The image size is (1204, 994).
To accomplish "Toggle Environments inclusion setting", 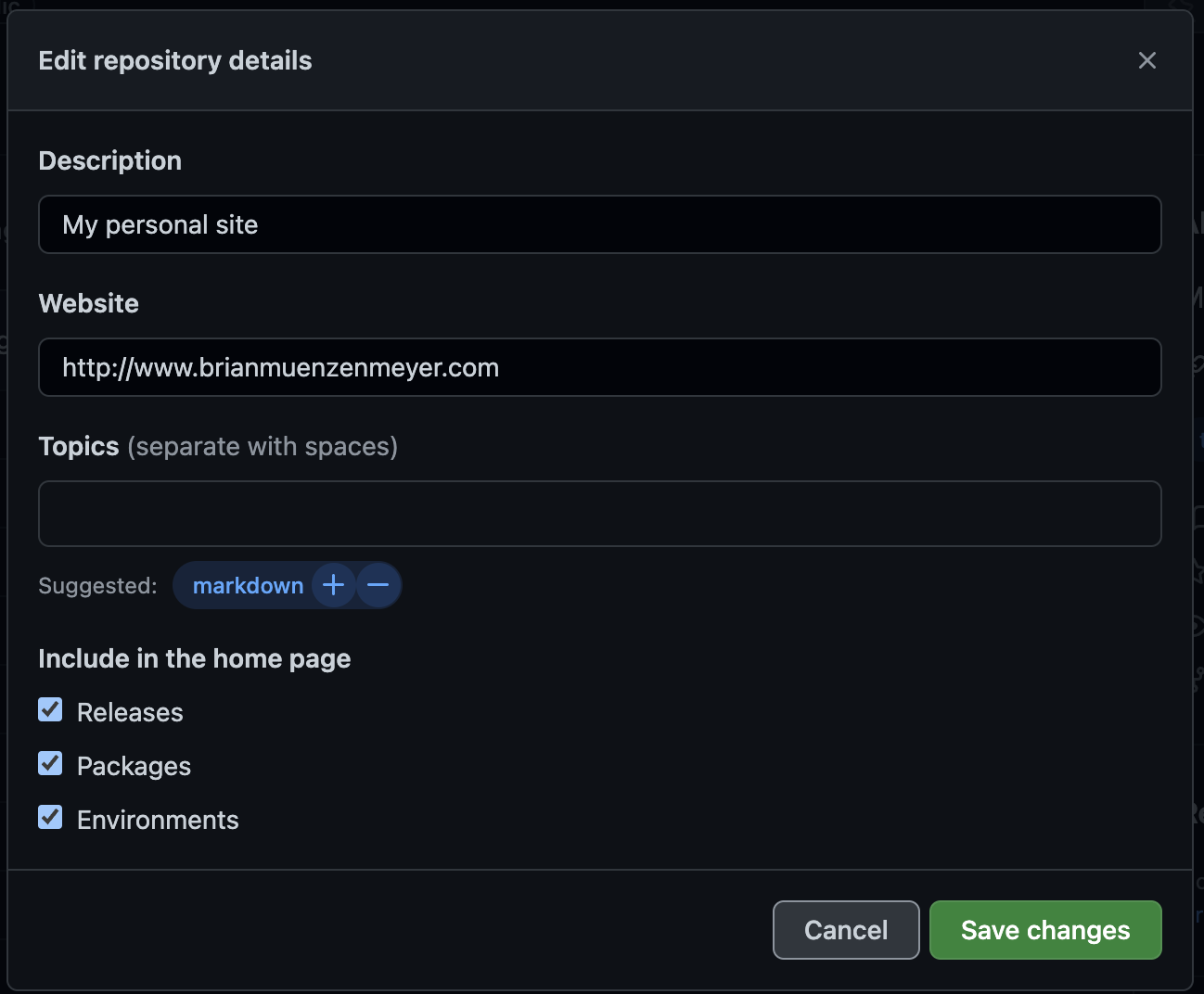I will coord(50,817).
